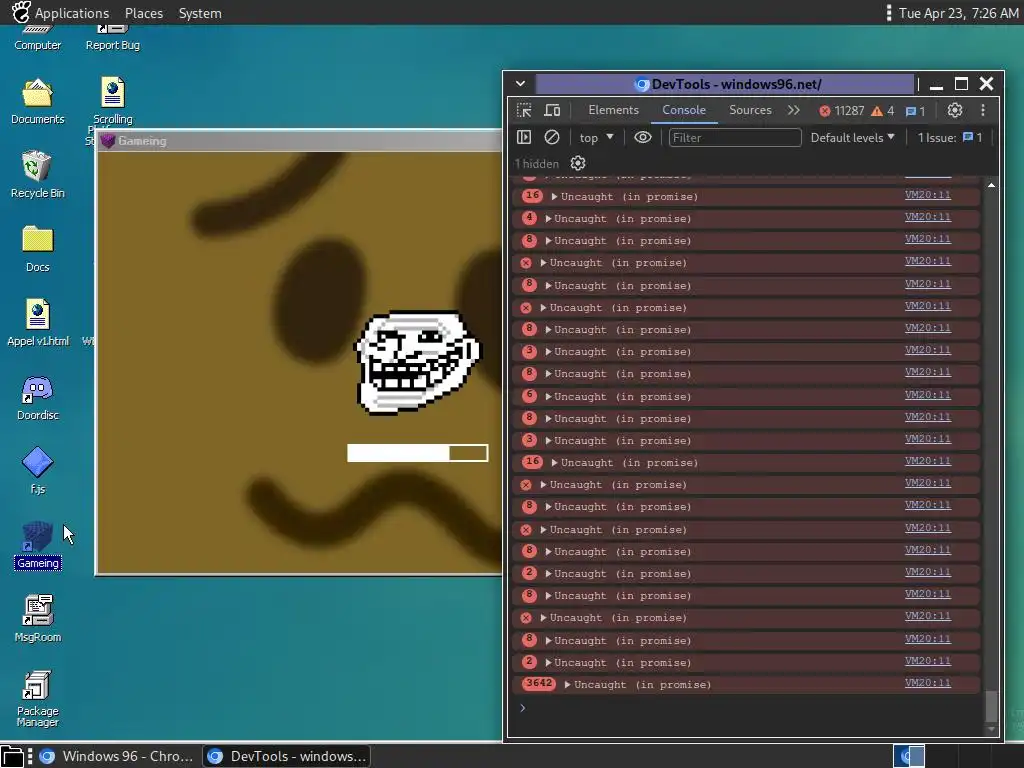Image resolution: width=1024 pixels, height=768 pixels.
Task: Show more DevTools tabs via double chevron
Action: pos(793,110)
